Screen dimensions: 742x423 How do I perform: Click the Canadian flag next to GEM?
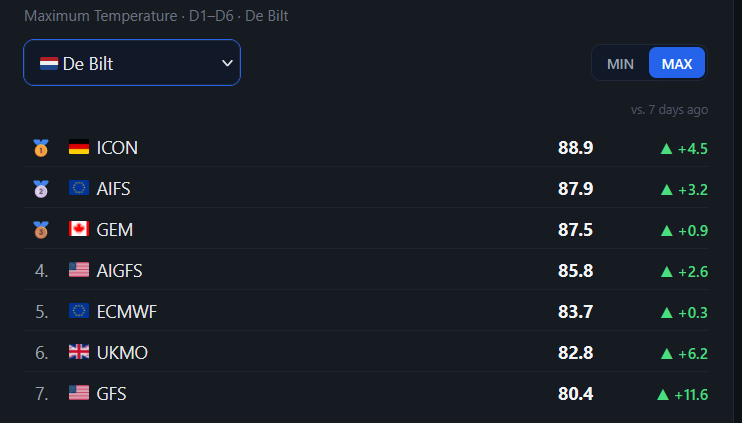tap(79, 229)
